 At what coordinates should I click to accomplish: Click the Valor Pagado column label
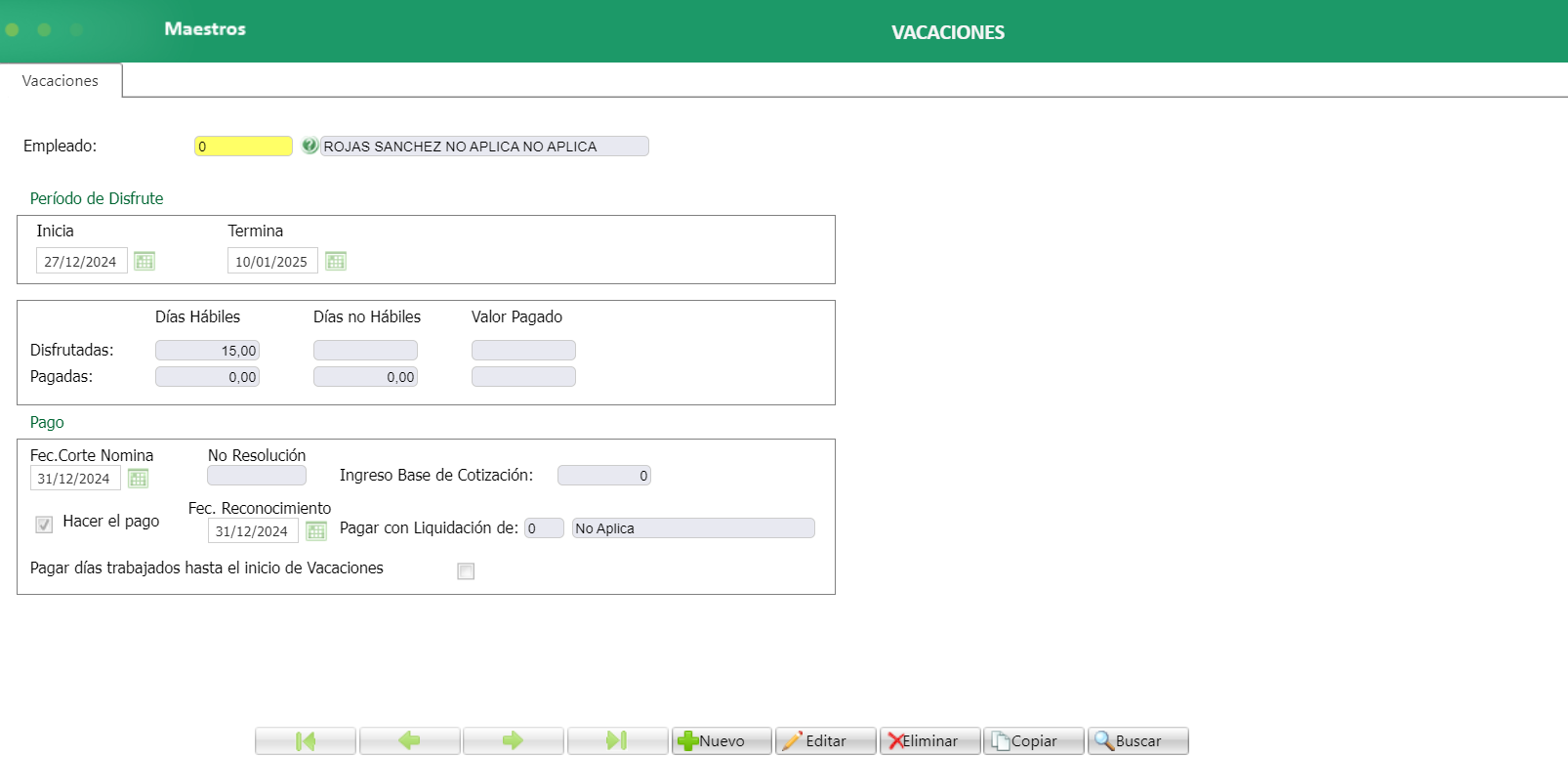point(516,316)
